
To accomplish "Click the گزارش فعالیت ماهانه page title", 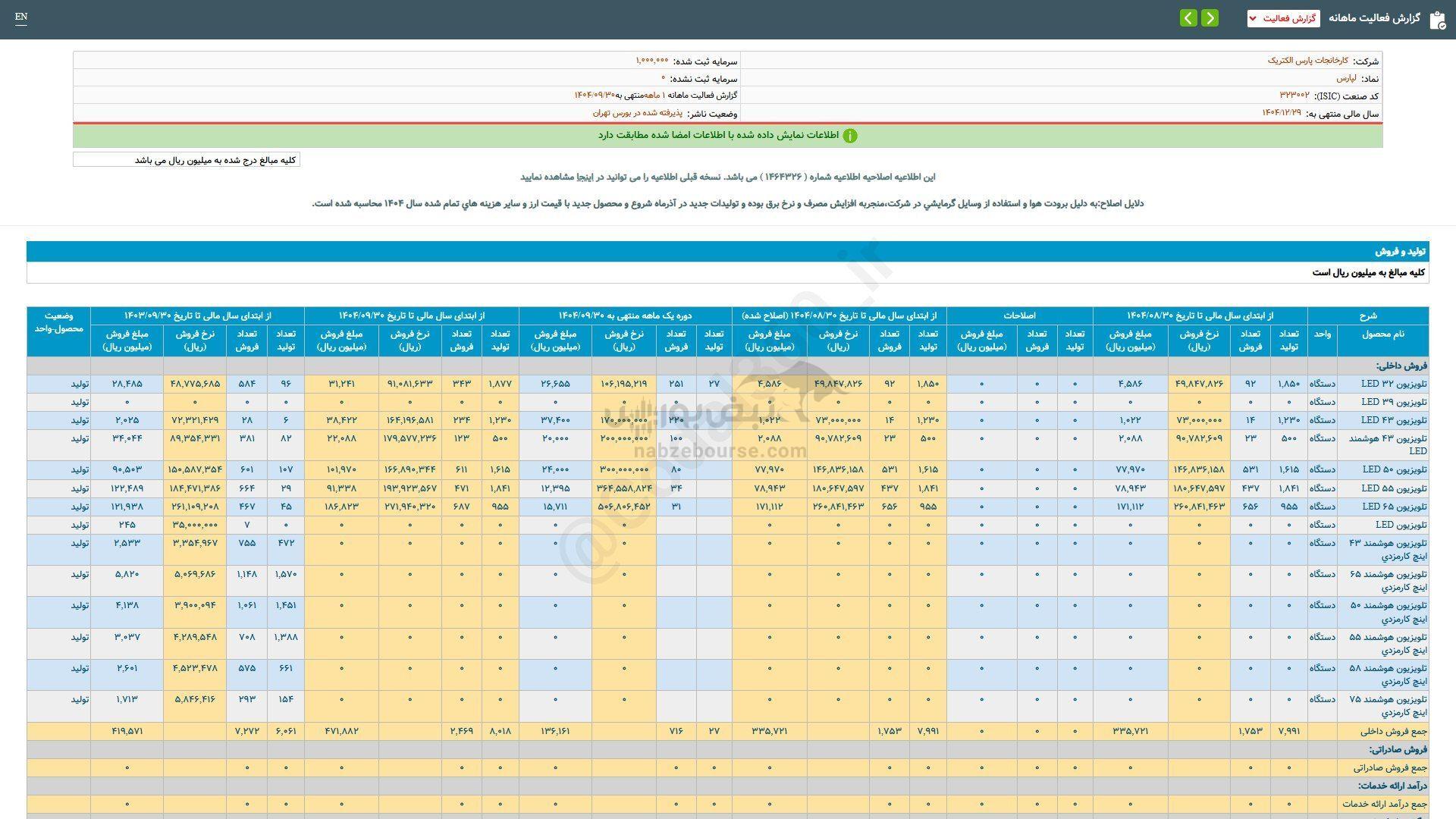I will tap(1373, 18).
